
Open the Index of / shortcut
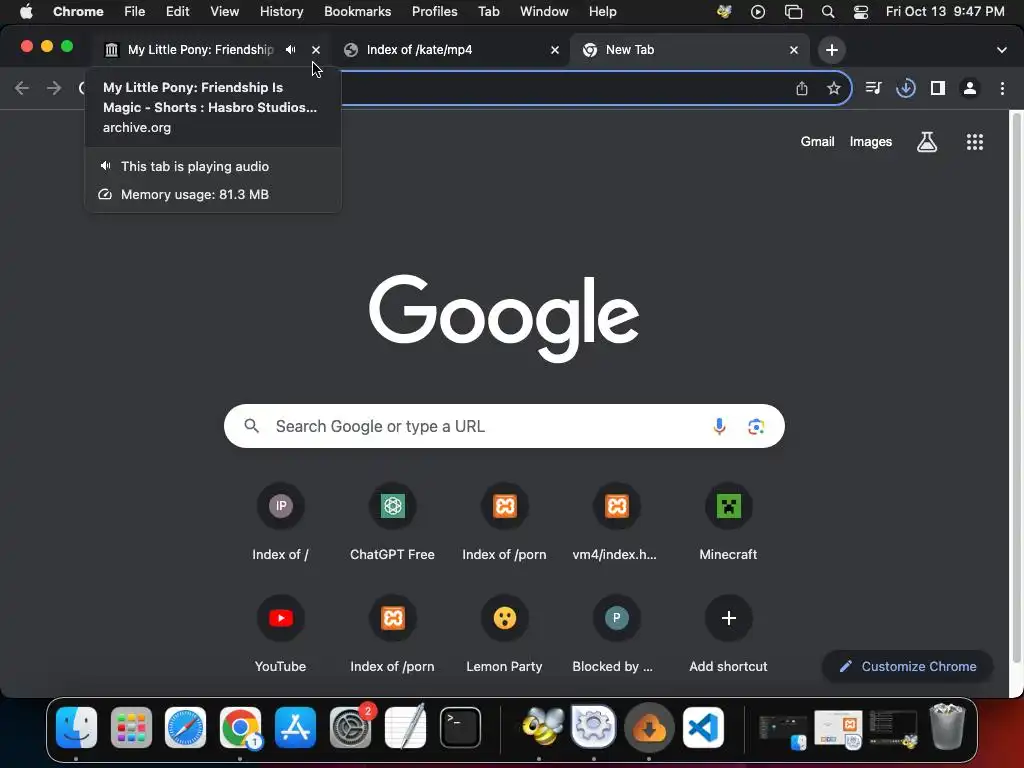tap(280, 522)
